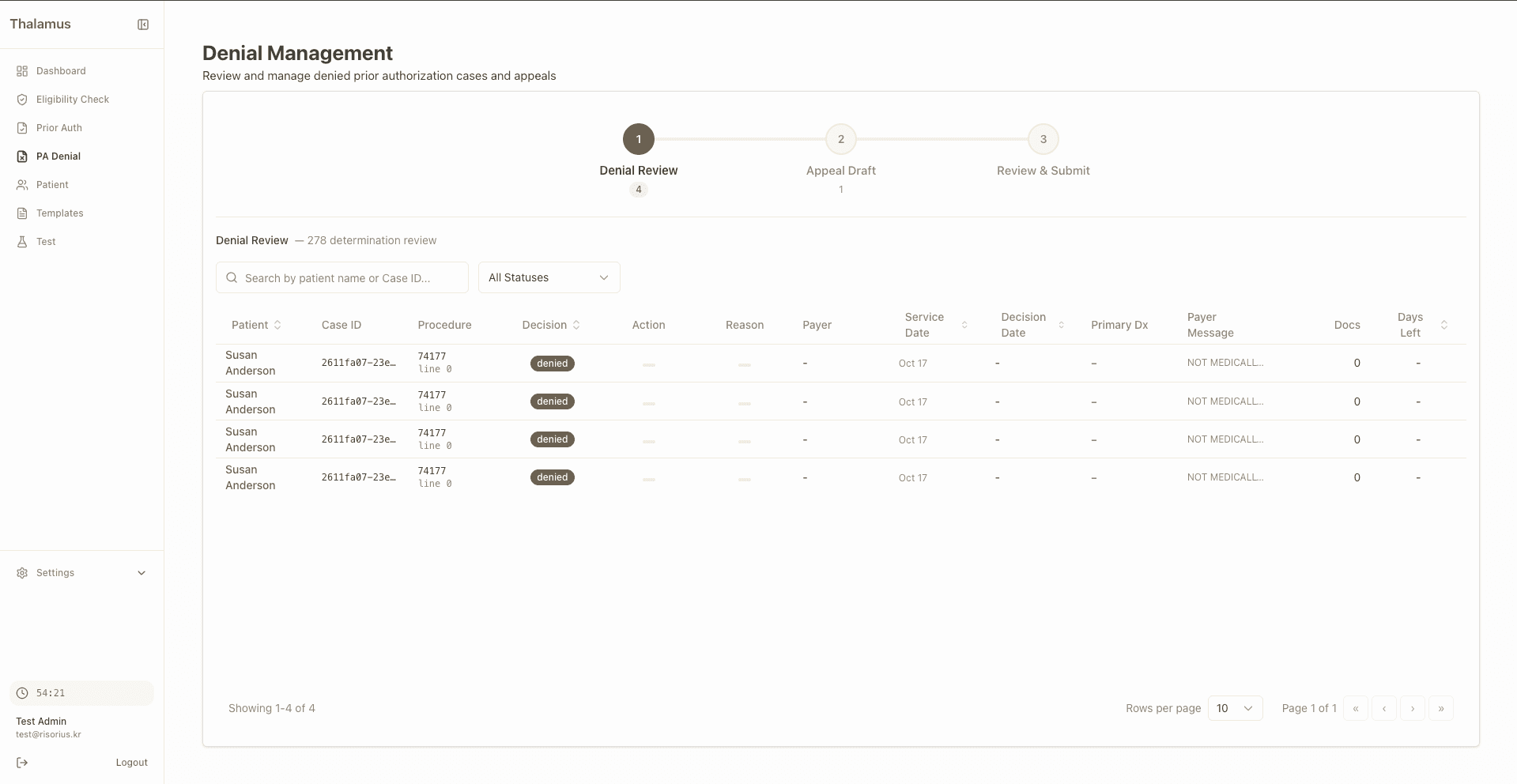
Task: Click the Primary Dx column header
Action: pos(1119,325)
